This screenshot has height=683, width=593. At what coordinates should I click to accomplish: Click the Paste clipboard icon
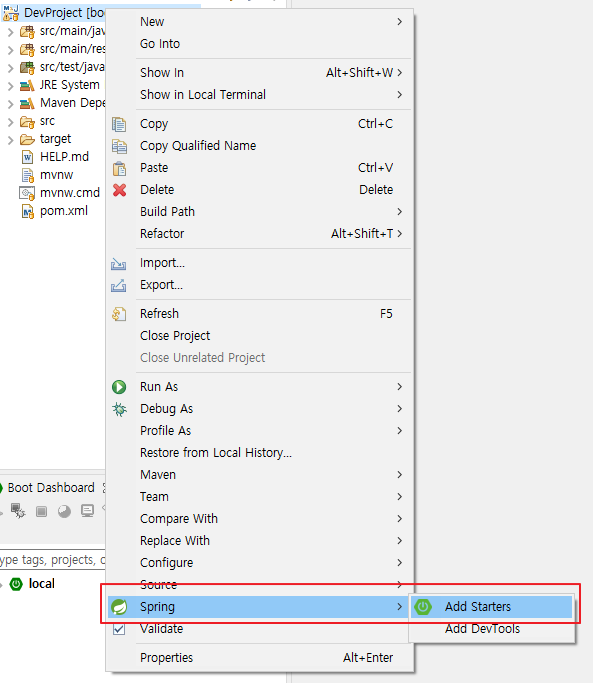pos(119,168)
